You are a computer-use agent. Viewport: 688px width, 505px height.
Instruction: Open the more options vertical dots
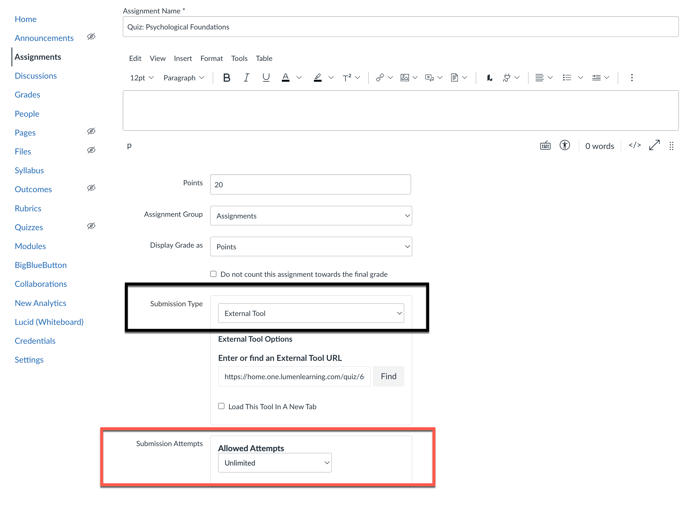pos(632,78)
